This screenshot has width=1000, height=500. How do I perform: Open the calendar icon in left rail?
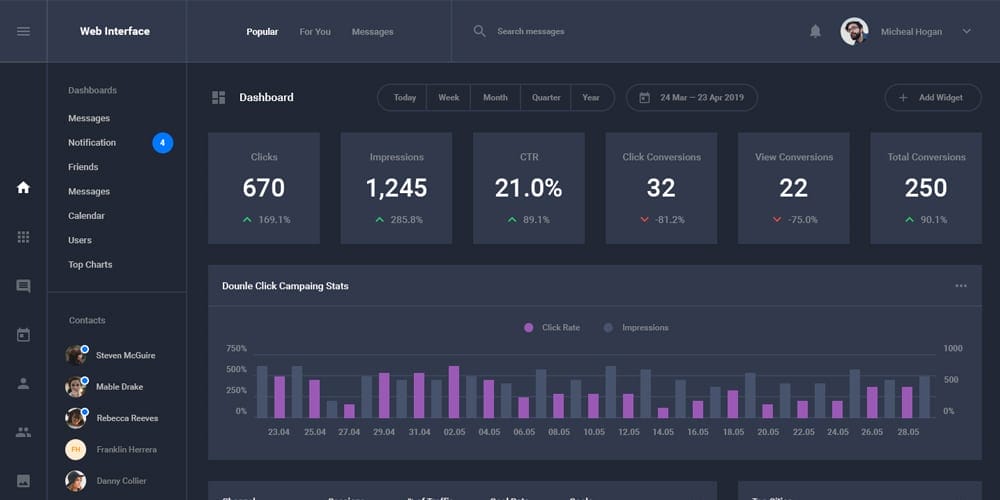[x=24, y=335]
